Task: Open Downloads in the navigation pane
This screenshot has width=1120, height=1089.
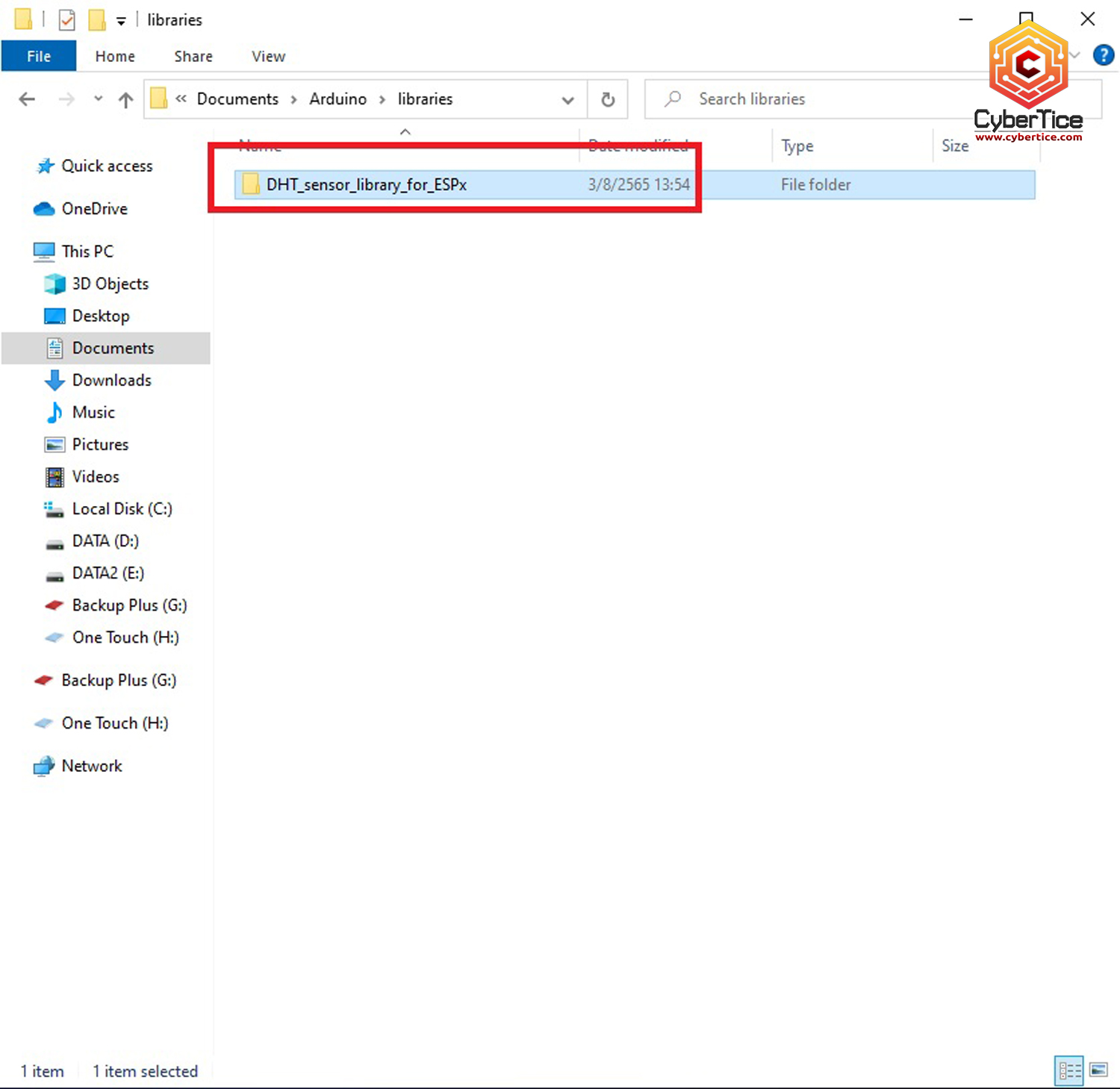Action: tap(111, 380)
